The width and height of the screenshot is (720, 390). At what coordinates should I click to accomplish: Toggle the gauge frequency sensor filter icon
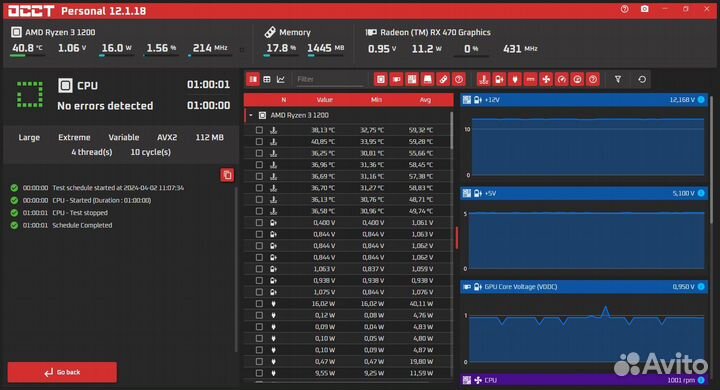(x=562, y=79)
